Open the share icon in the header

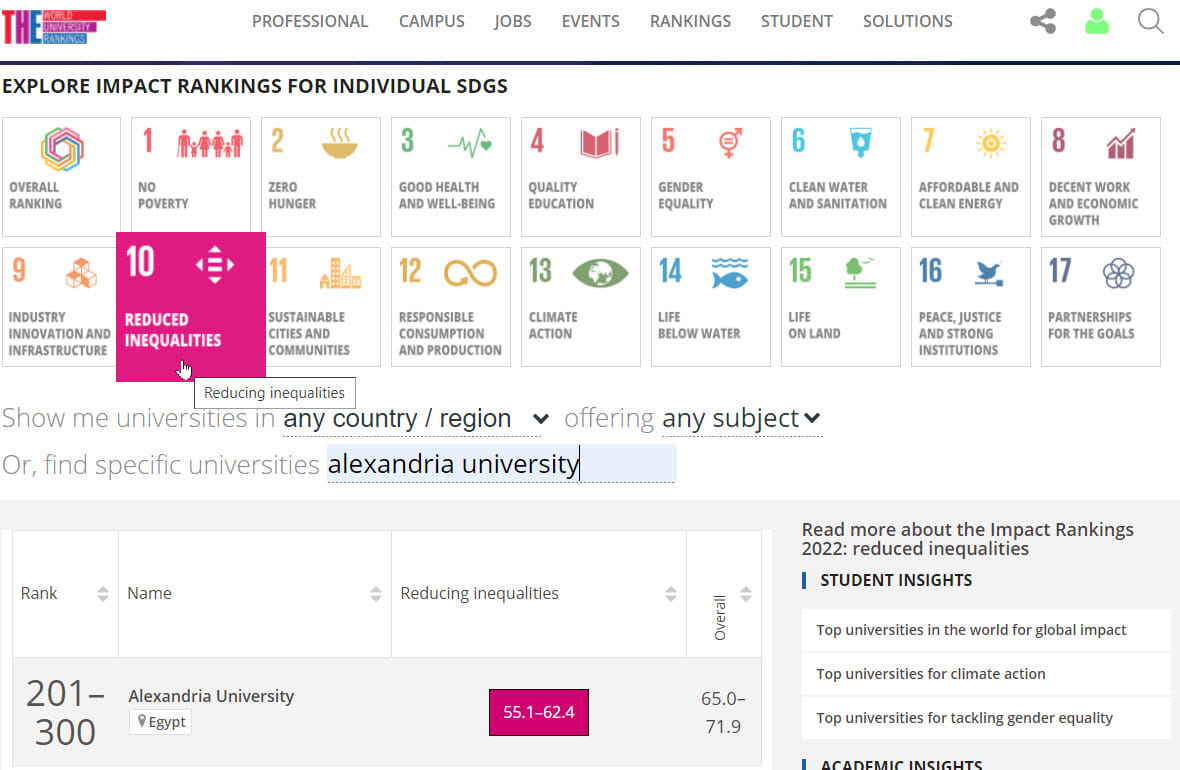coord(1042,21)
